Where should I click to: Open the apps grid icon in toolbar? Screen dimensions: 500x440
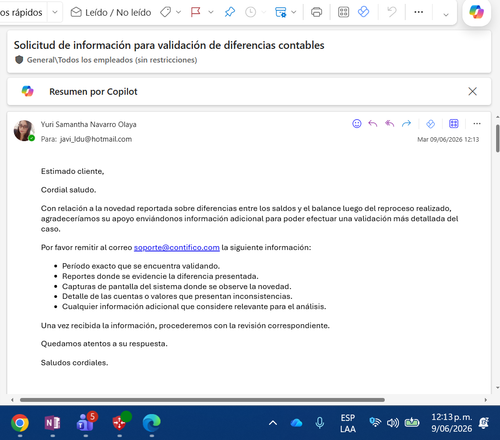click(x=343, y=12)
